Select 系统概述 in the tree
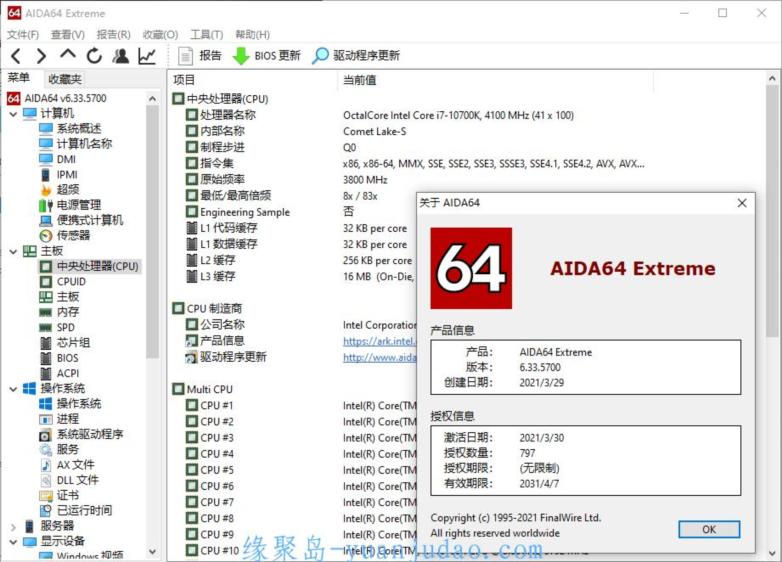 pos(70,129)
